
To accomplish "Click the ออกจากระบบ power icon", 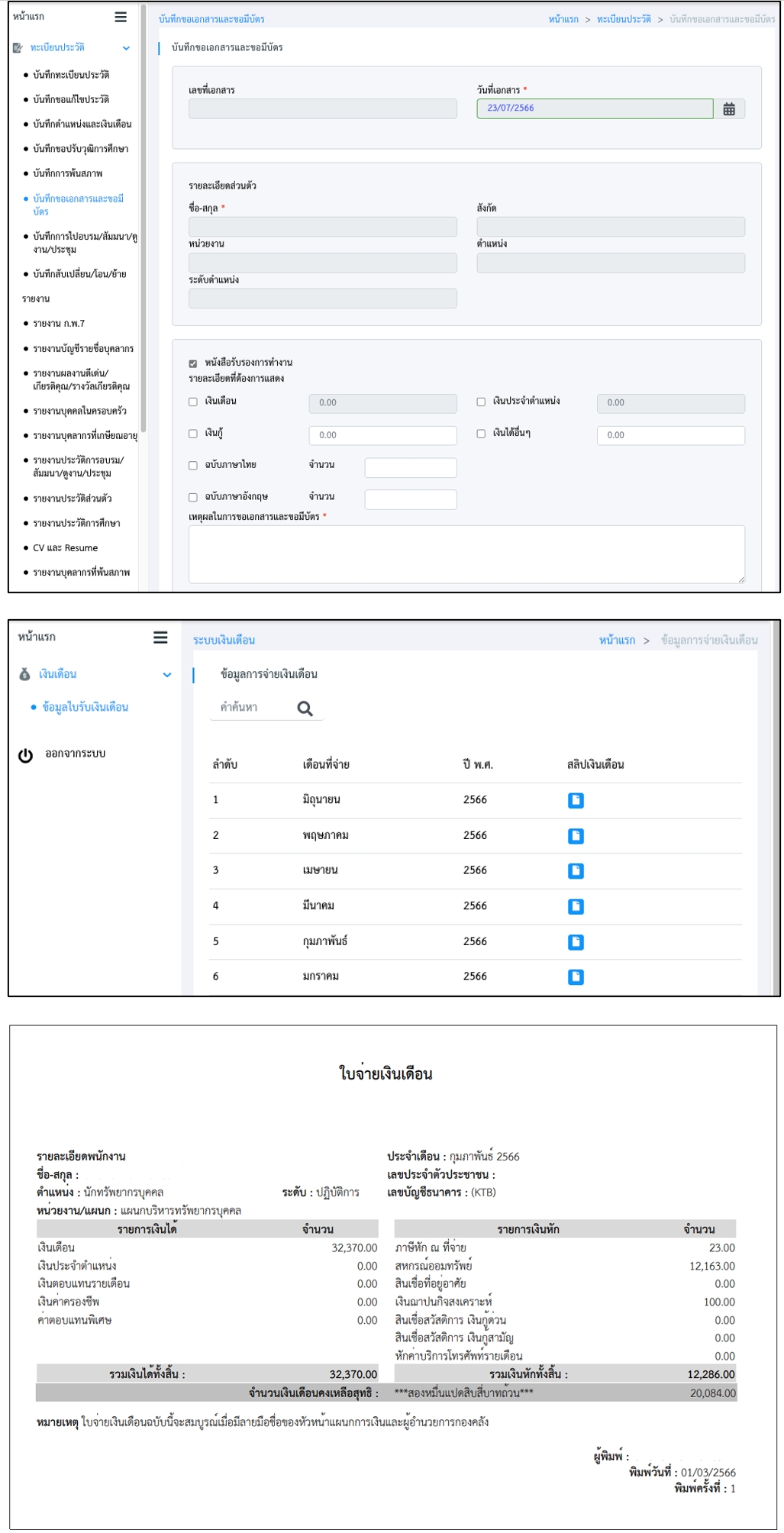I will (x=25, y=755).
